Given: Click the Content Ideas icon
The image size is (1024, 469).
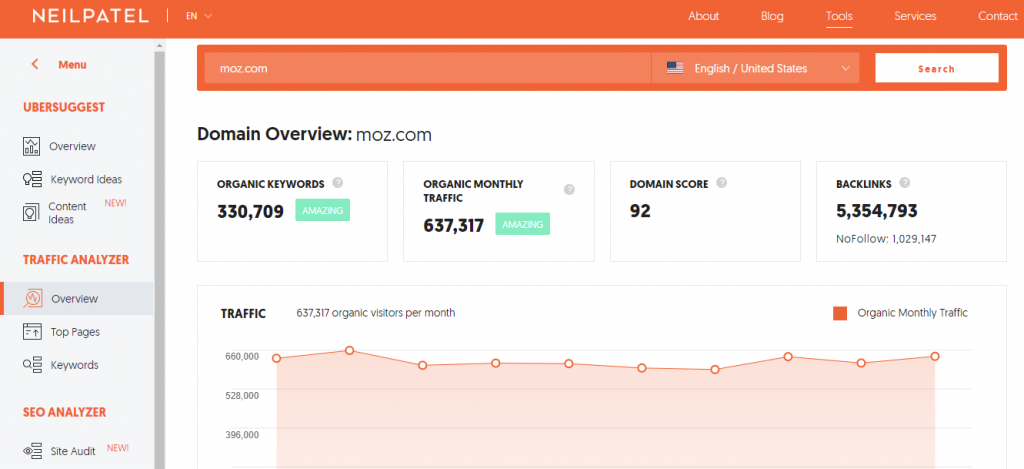Looking at the screenshot, I should [x=31, y=212].
